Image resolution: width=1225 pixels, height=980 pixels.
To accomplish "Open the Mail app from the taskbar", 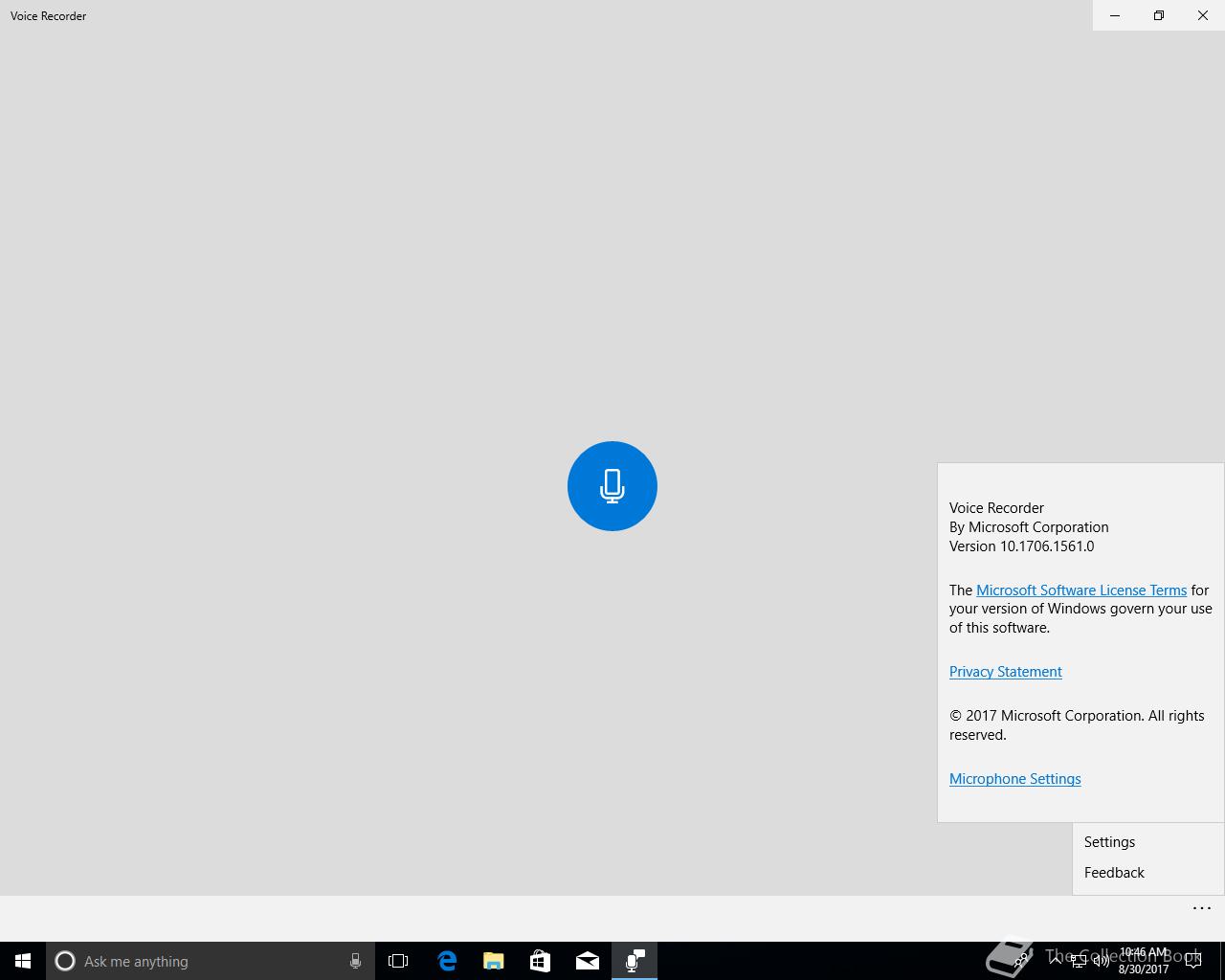I will tap(588, 961).
